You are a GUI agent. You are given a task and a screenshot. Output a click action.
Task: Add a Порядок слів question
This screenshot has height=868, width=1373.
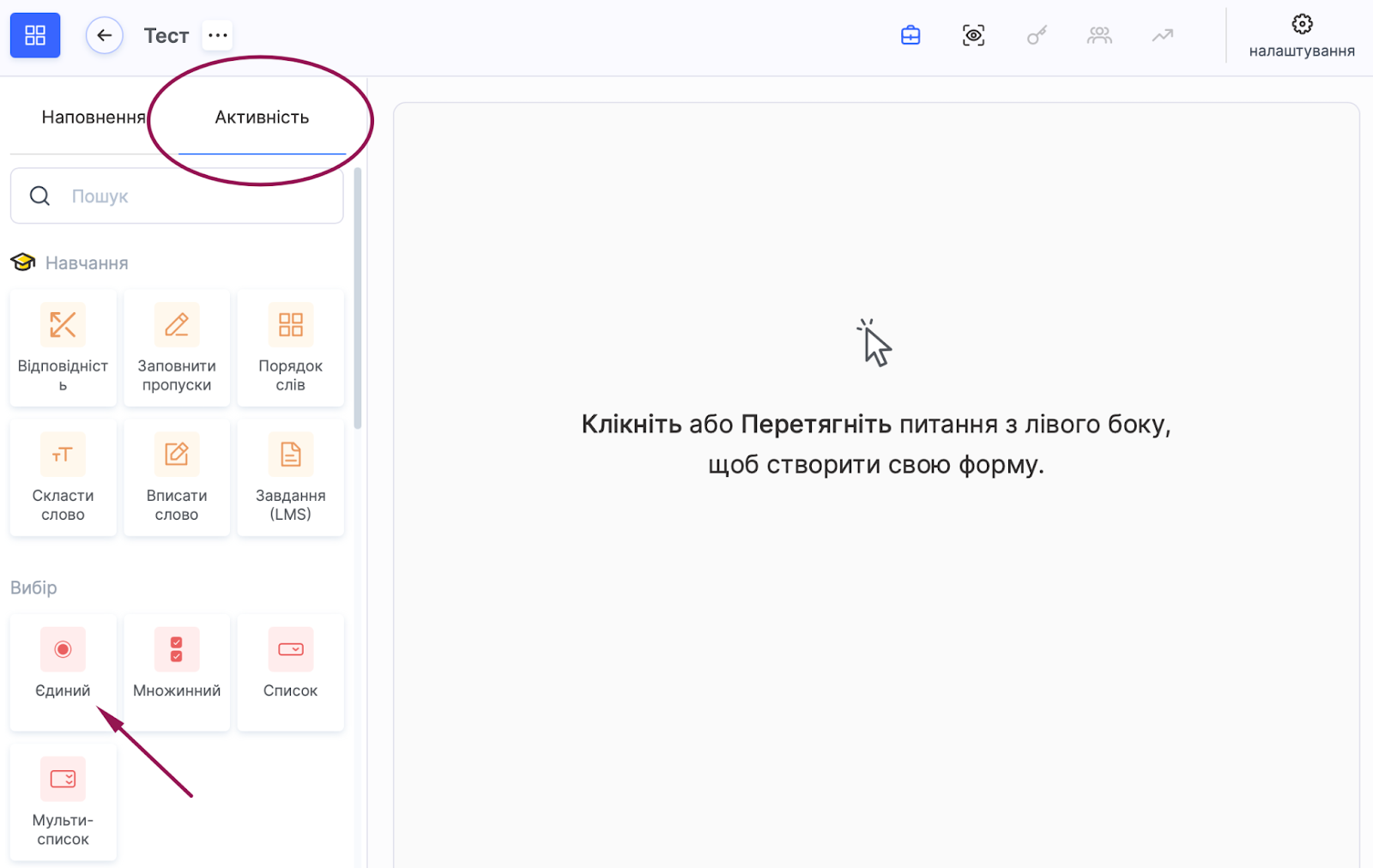[x=290, y=347]
